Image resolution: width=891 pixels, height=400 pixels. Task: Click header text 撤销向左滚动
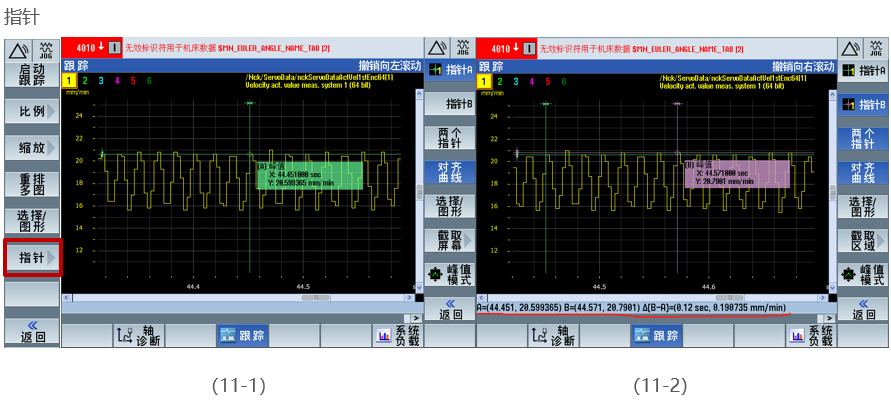390,65
